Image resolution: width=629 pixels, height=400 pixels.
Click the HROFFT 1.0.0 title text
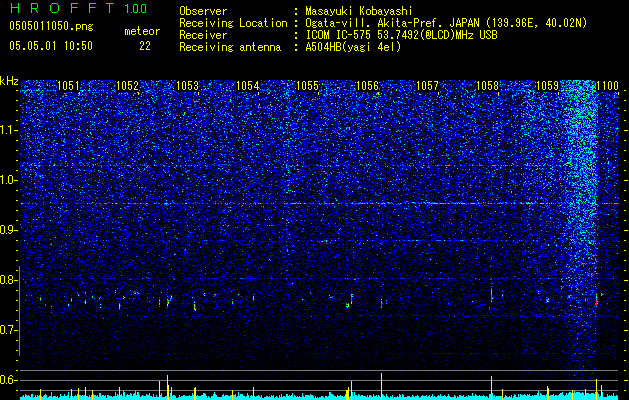tap(78, 8)
